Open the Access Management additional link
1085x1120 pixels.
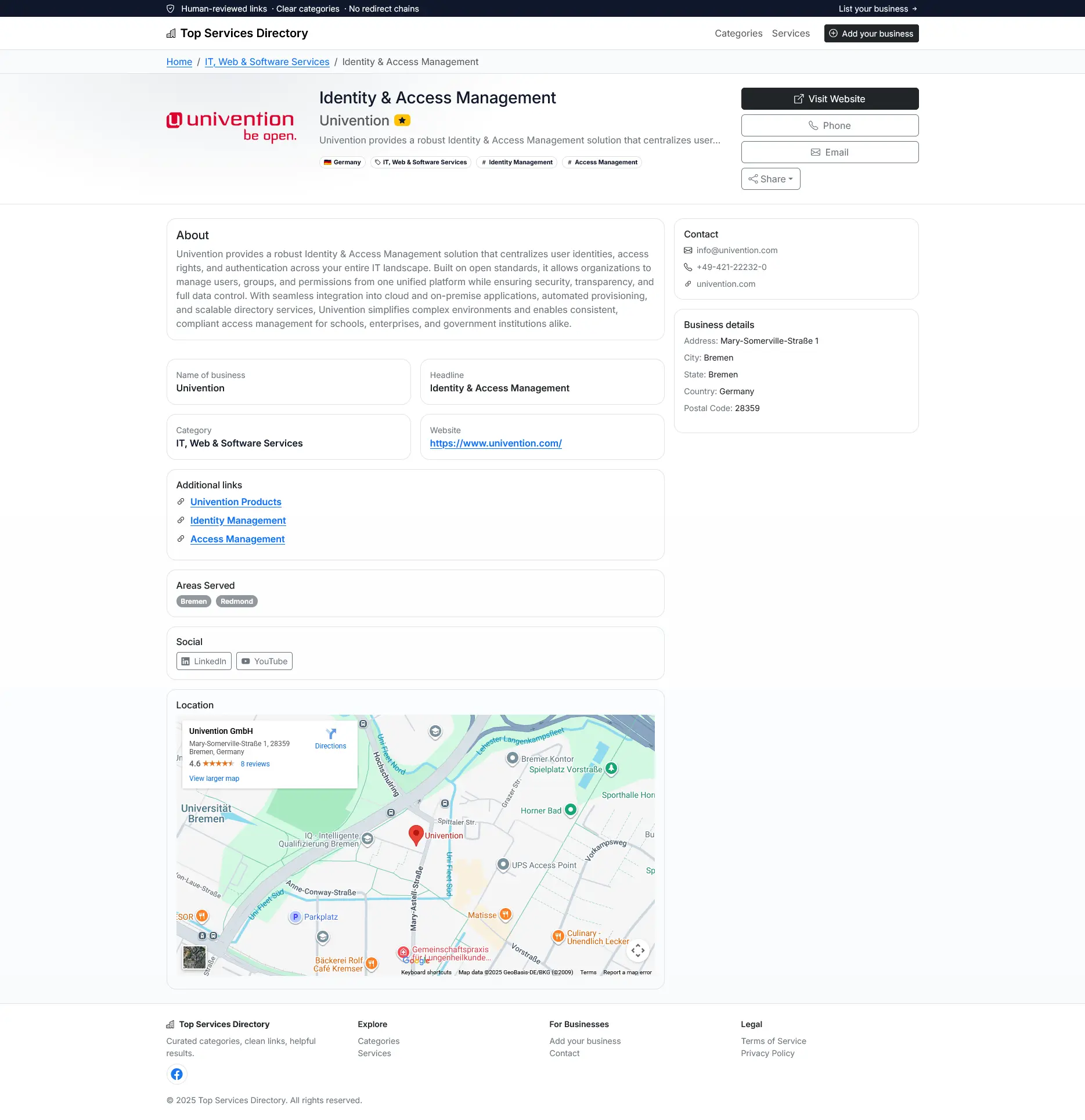(237, 539)
